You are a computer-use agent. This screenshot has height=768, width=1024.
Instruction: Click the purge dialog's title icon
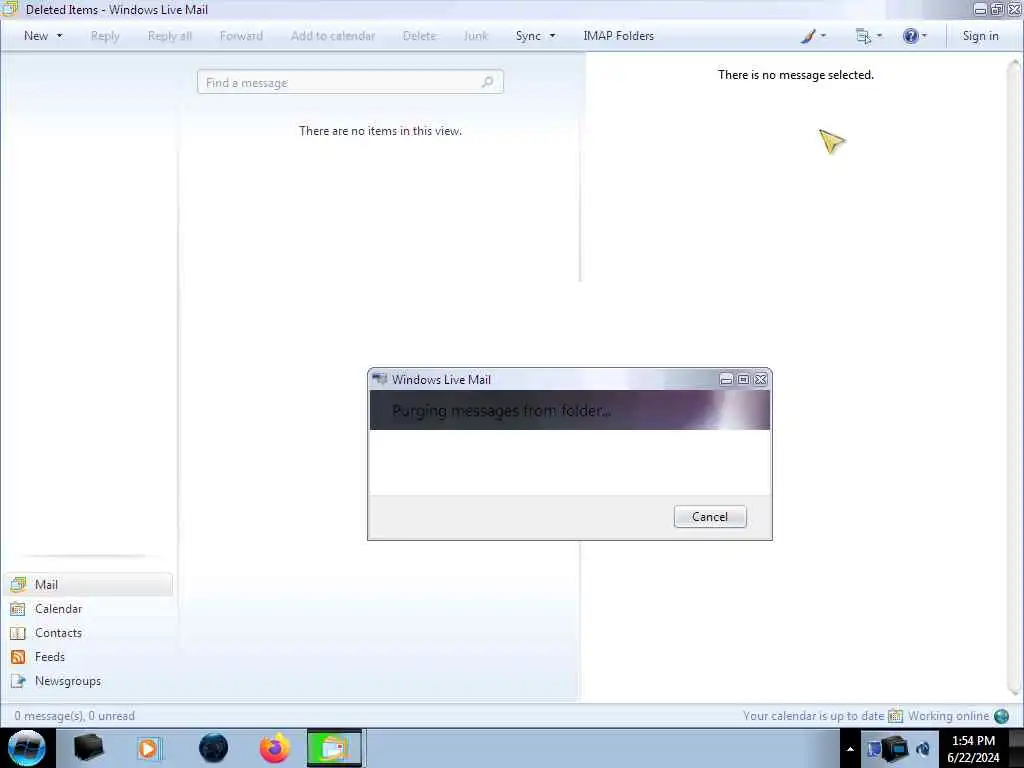(x=379, y=379)
